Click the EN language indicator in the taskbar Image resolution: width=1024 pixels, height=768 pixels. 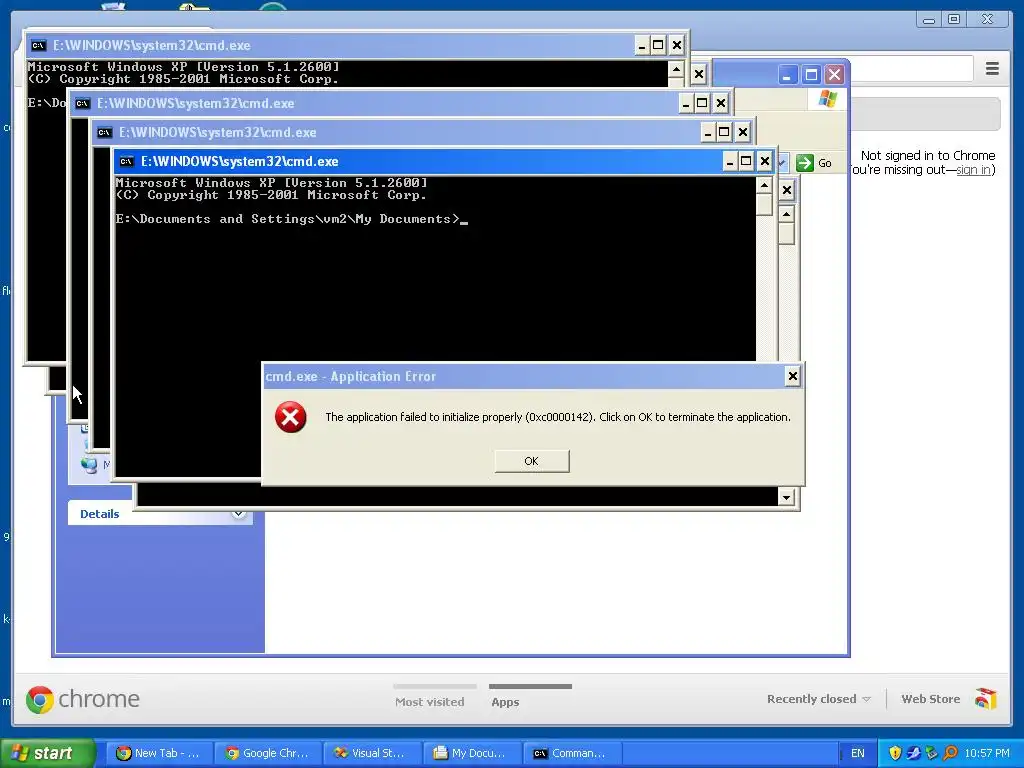857,753
